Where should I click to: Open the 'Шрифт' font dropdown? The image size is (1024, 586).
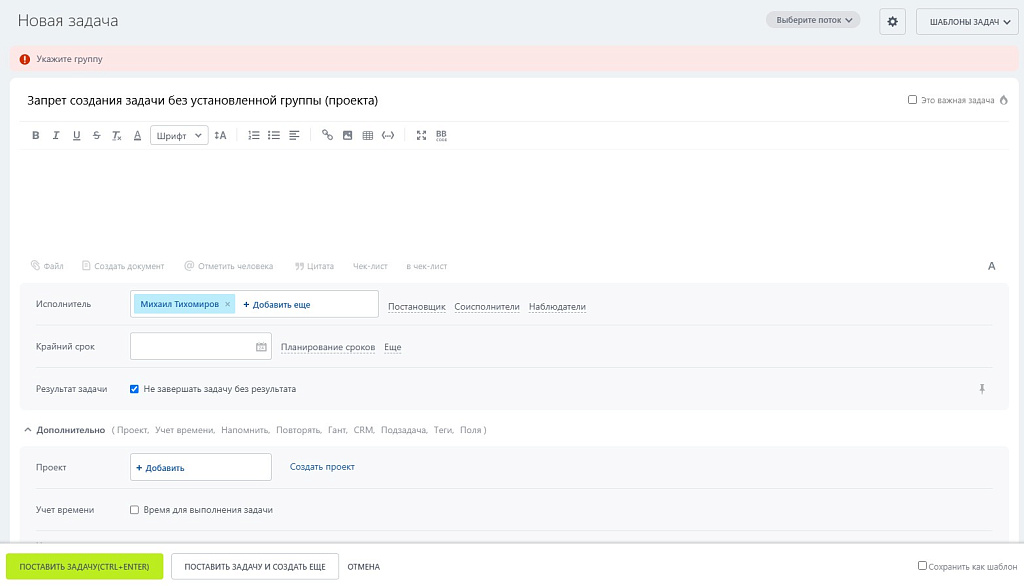point(179,135)
